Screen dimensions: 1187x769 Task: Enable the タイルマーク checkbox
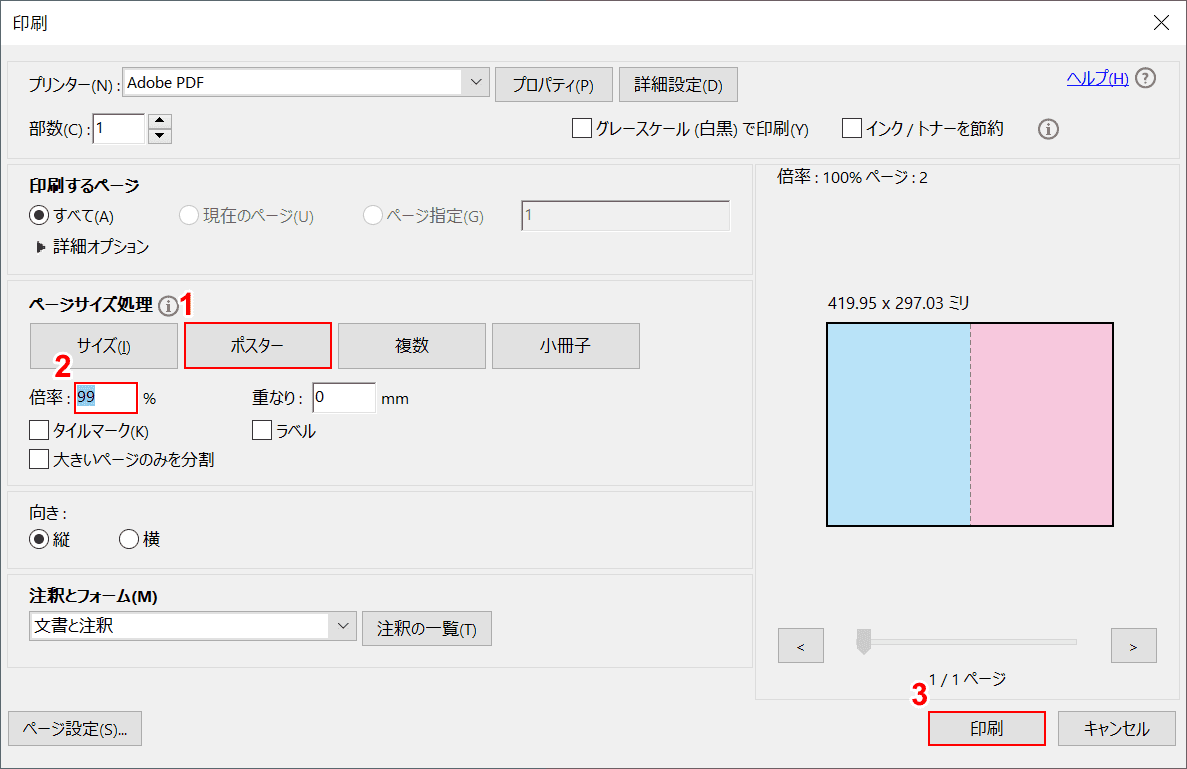pos(39,431)
